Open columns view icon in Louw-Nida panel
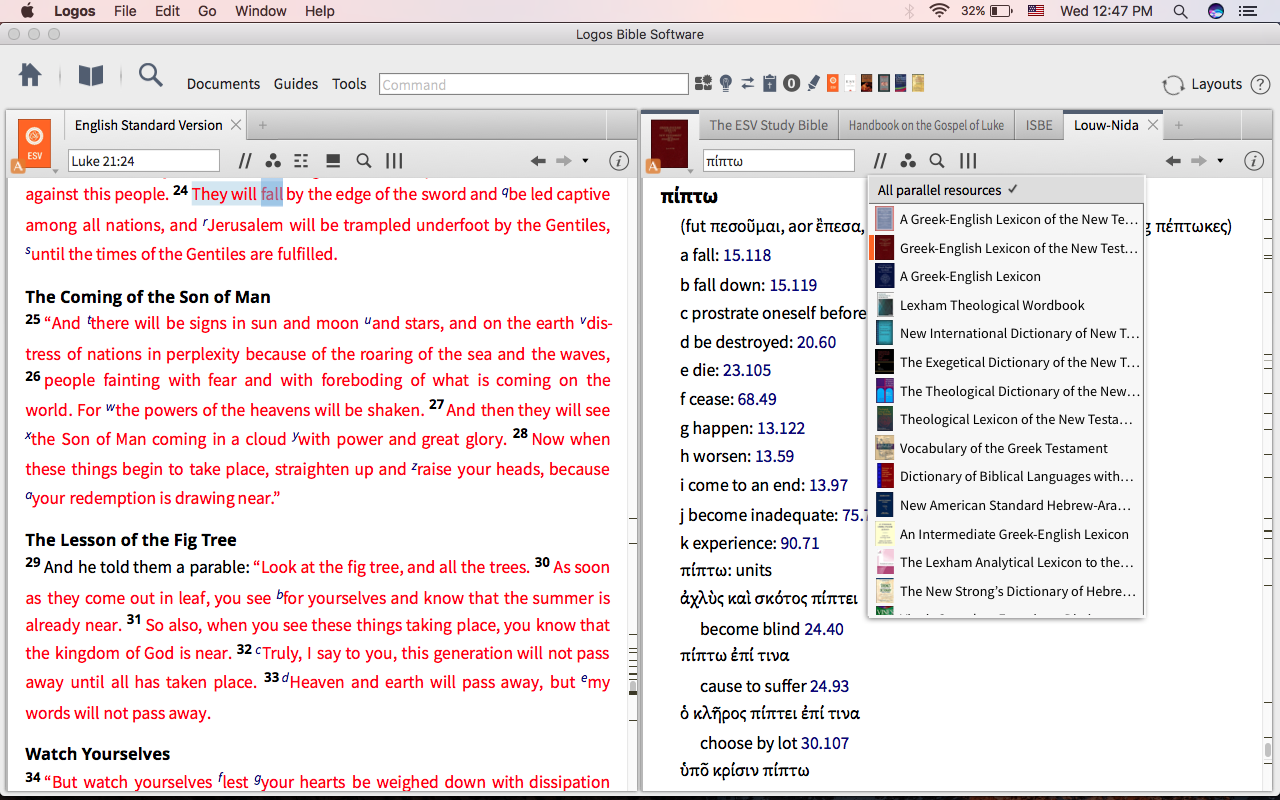 click(x=968, y=161)
